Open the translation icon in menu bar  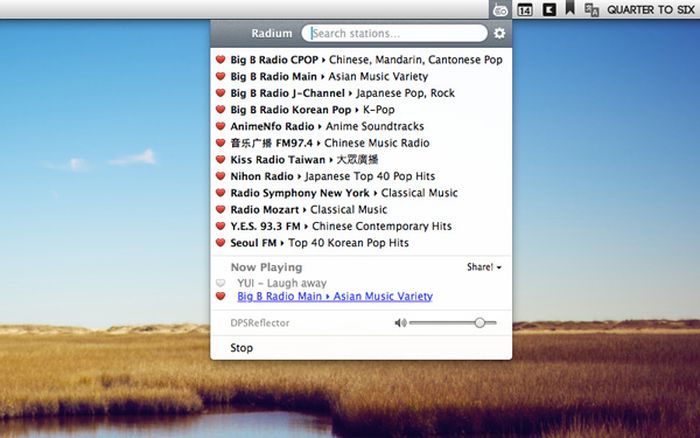click(591, 10)
